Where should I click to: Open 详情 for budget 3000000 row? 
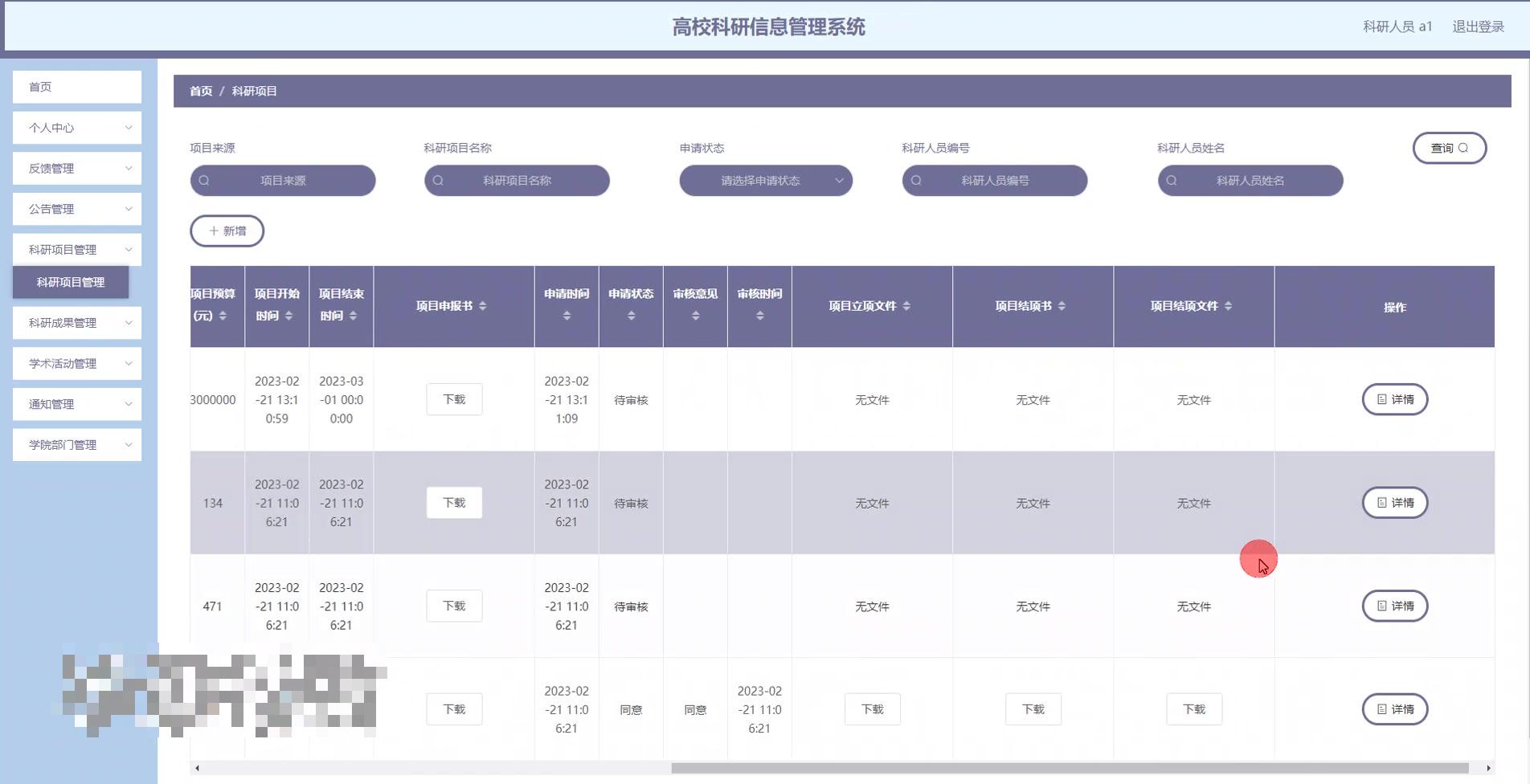[x=1395, y=399]
